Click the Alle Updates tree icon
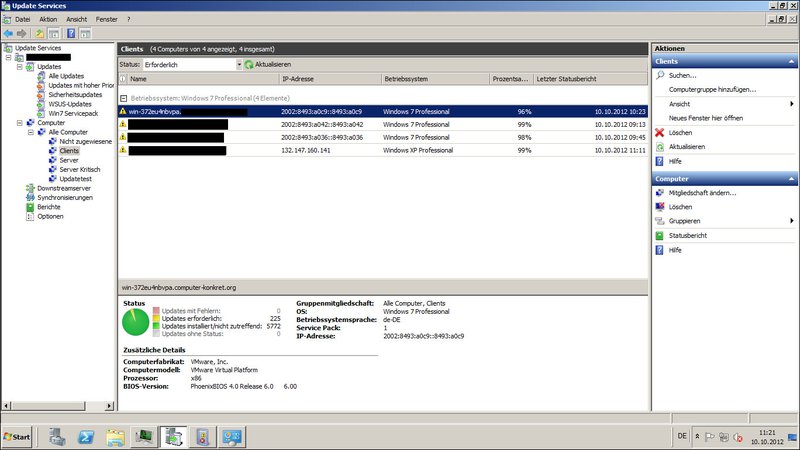This screenshot has height=450, width=800. (41, 76)
